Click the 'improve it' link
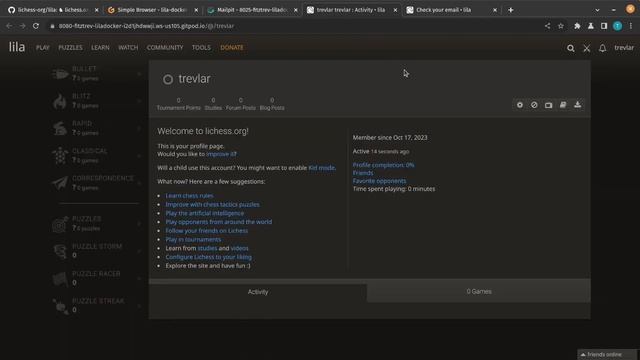The image size is (640, 360). click(221, 154)
